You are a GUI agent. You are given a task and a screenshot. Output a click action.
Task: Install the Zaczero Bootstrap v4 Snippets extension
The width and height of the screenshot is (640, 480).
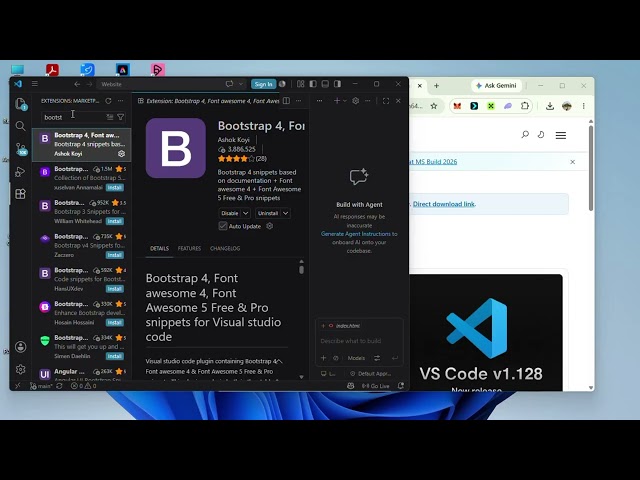tap(115, 255)
